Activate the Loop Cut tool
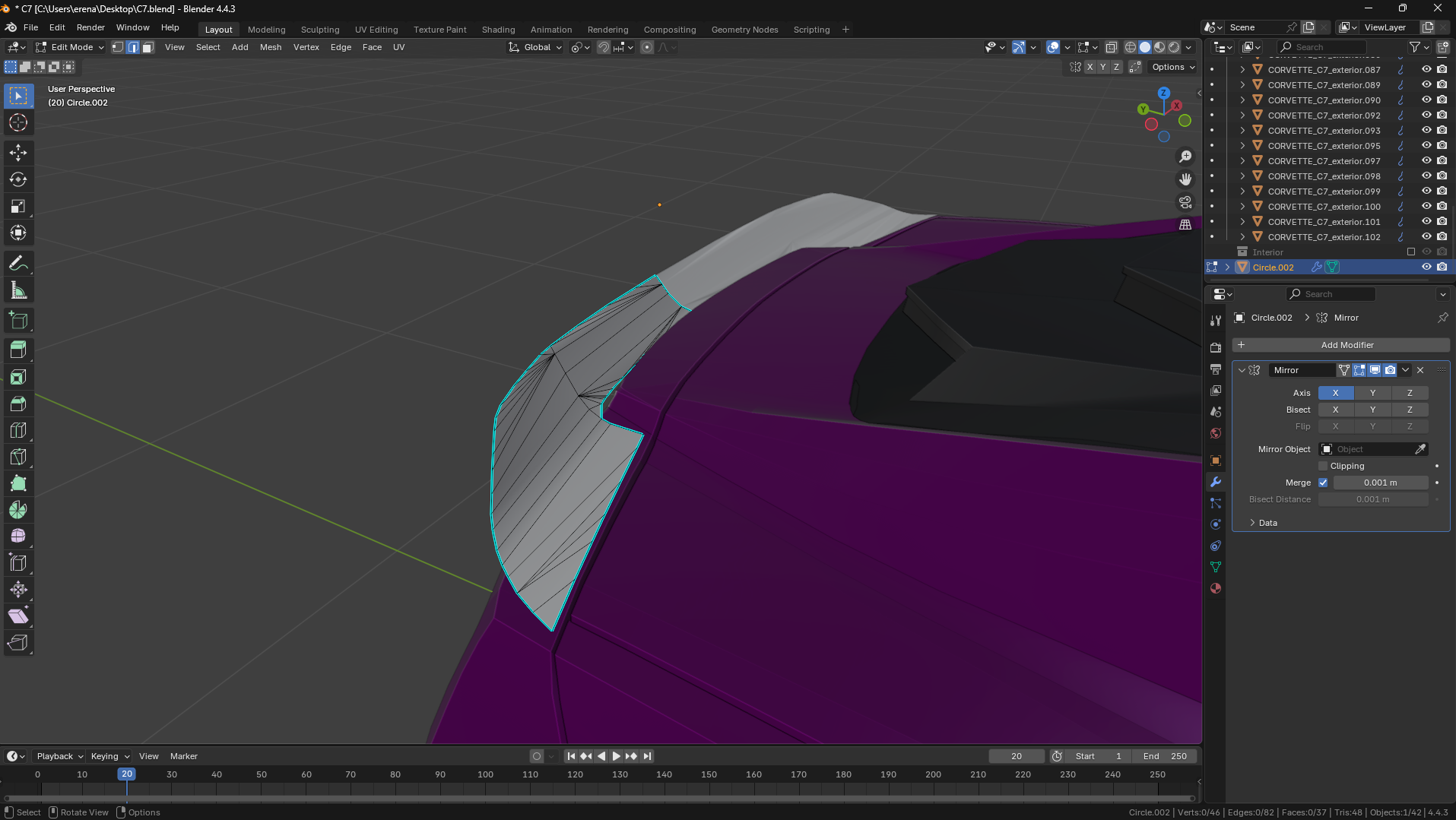Screen dimensions: 1456x820 click(x=18, y=430)
